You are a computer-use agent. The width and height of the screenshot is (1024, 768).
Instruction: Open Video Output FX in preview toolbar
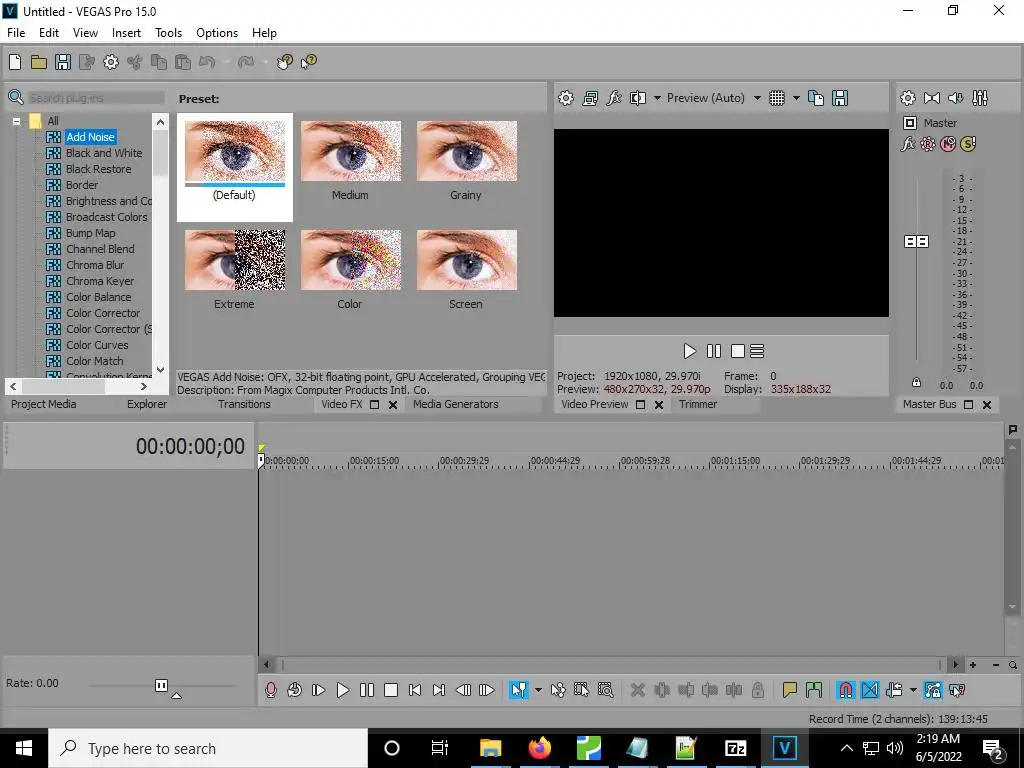[614, 98]
